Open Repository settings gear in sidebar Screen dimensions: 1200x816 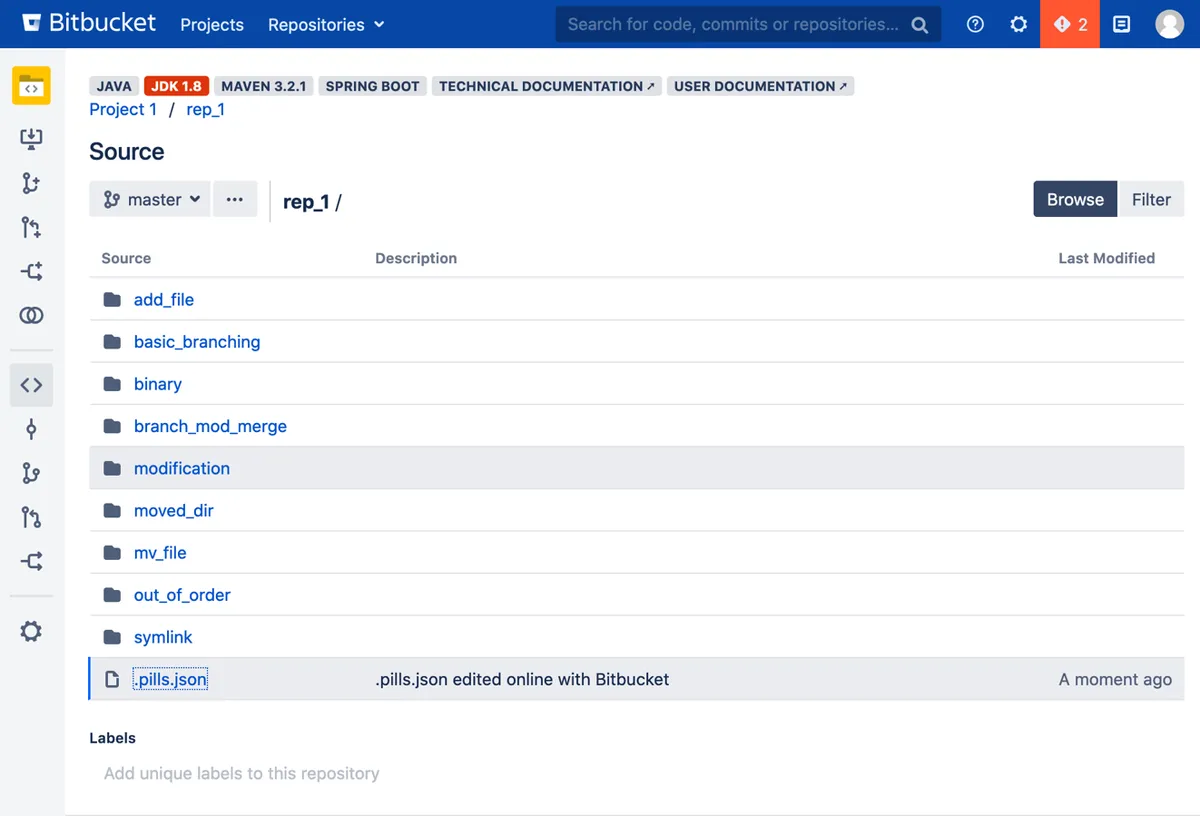click(x=31, y=632)
